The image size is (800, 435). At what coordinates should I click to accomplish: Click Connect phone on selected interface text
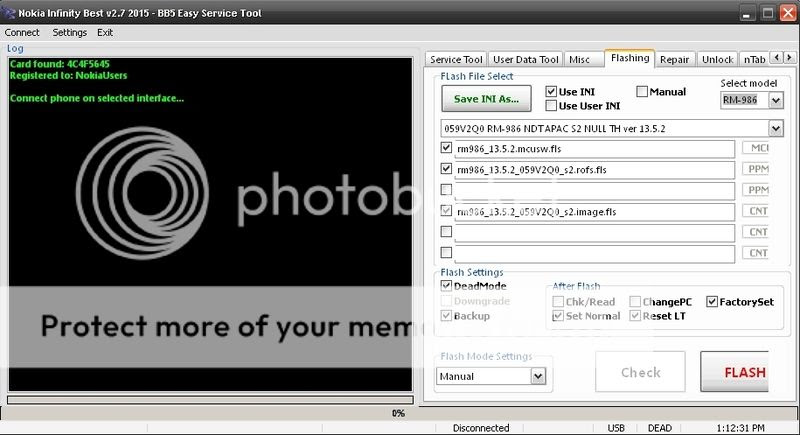pyautogui.click(x=97, y=98)
